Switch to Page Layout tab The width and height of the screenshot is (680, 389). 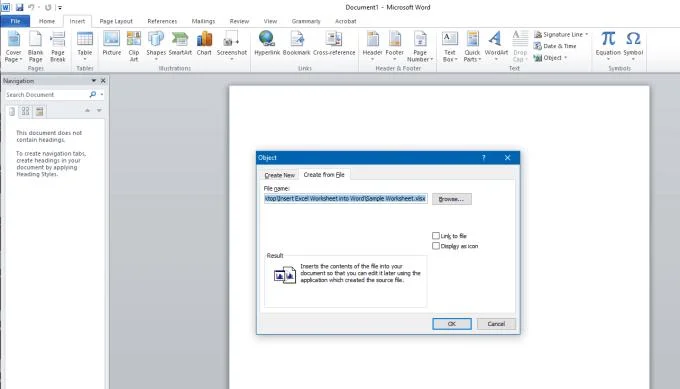pyautogui.click(x=116, y=21)
